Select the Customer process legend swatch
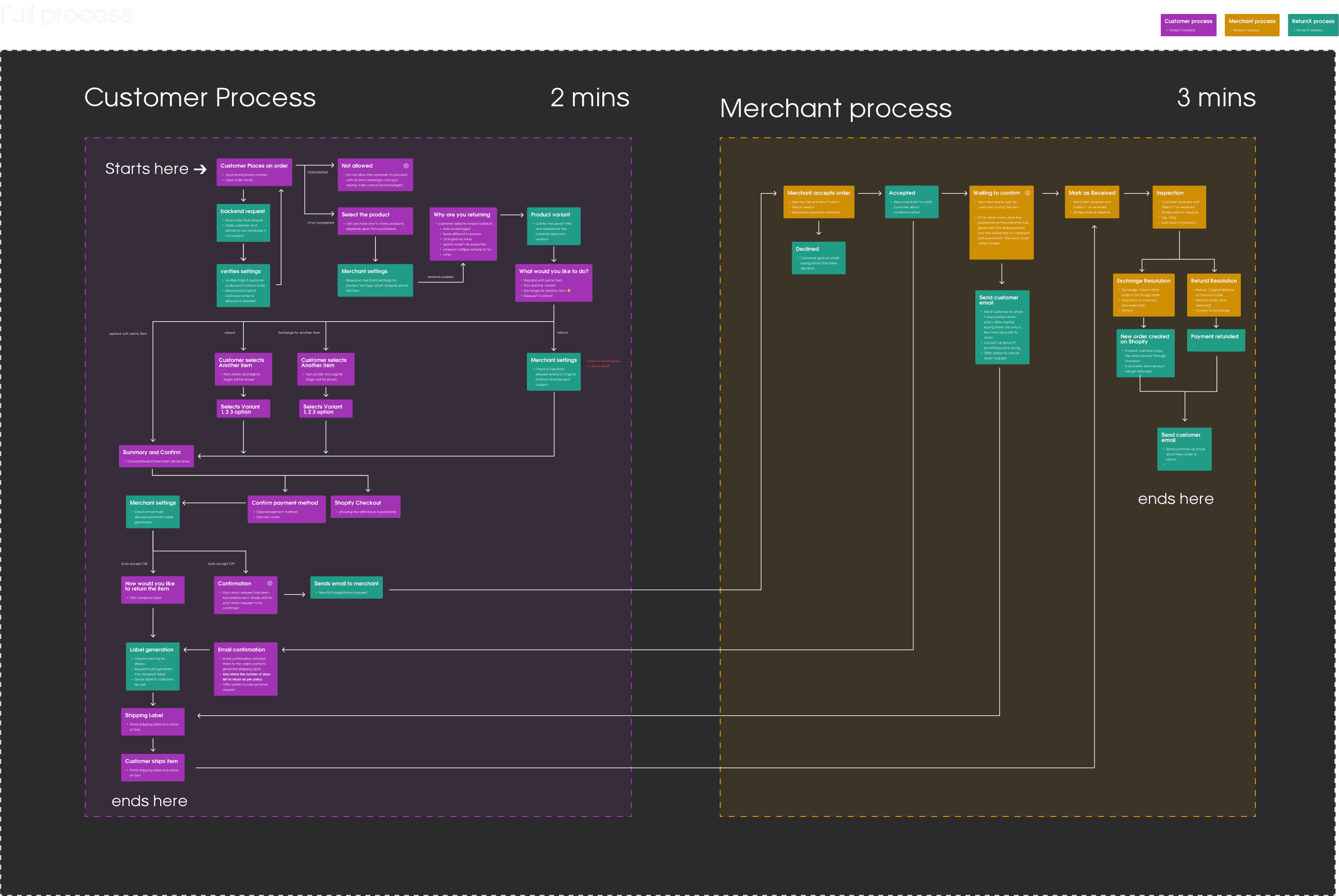The width and height of the screenshot is (1339, 896). (x=1188, y=25)
